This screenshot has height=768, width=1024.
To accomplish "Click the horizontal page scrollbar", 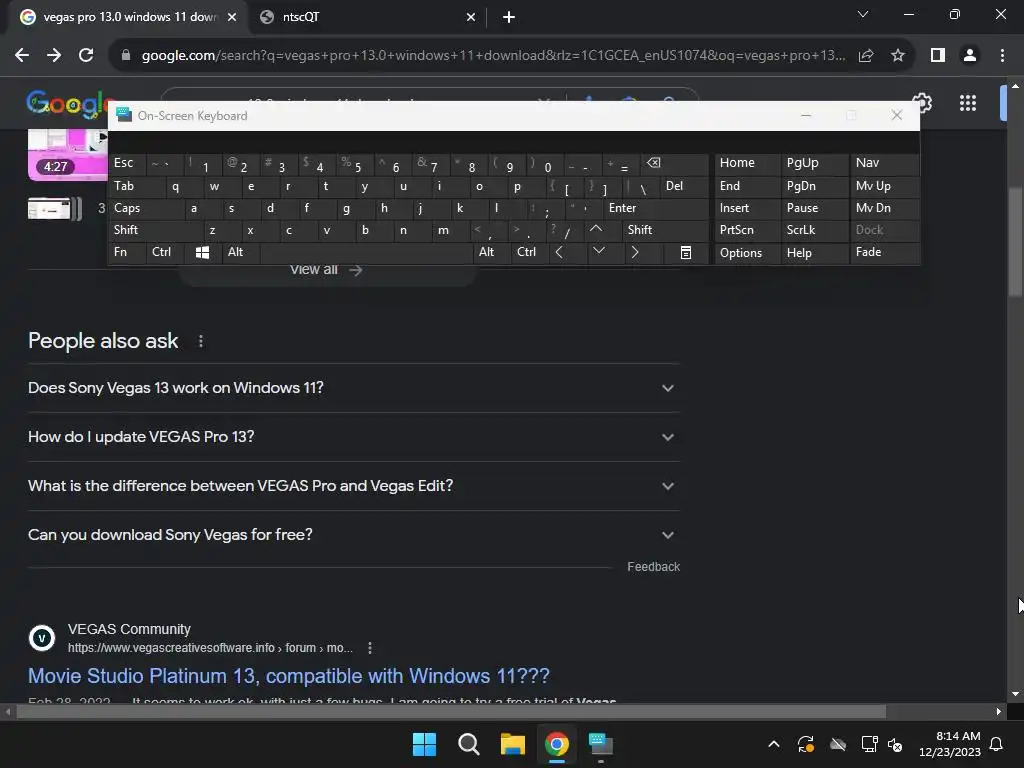I will click(451, 711).
